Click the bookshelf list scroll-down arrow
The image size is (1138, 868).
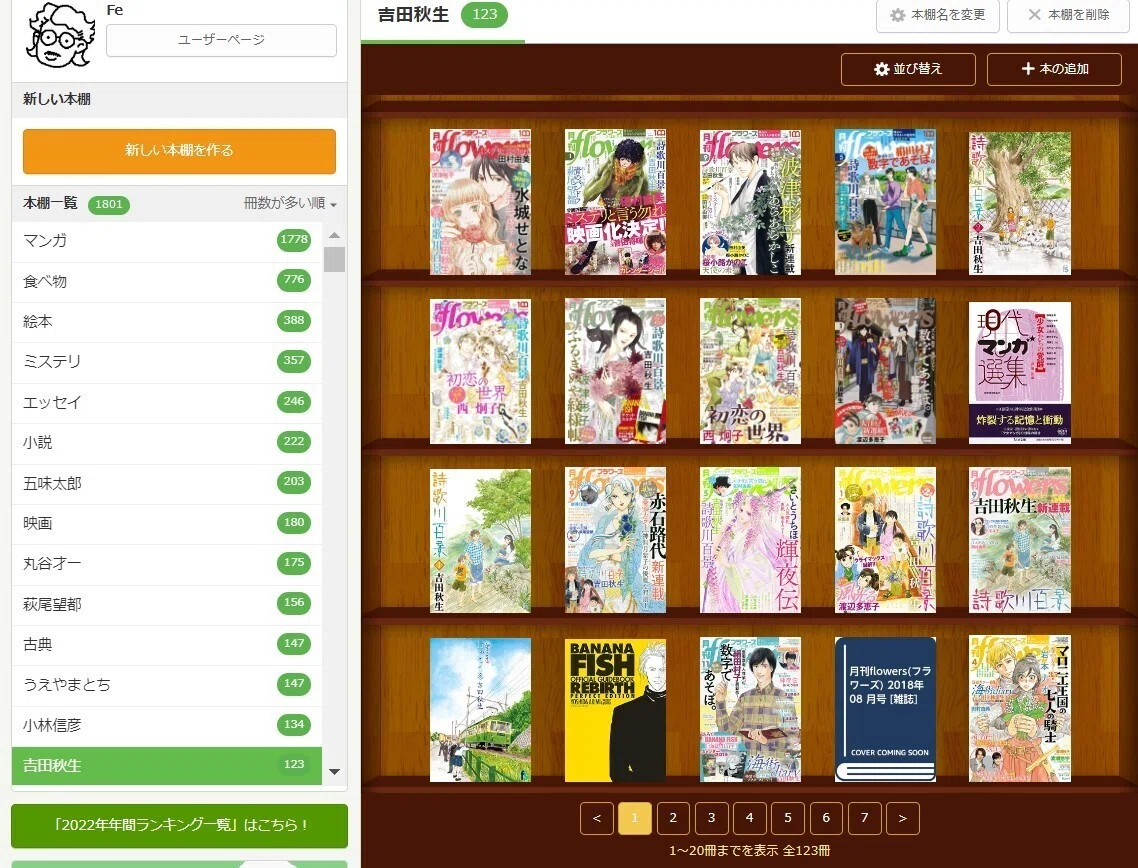click(334, 771)
